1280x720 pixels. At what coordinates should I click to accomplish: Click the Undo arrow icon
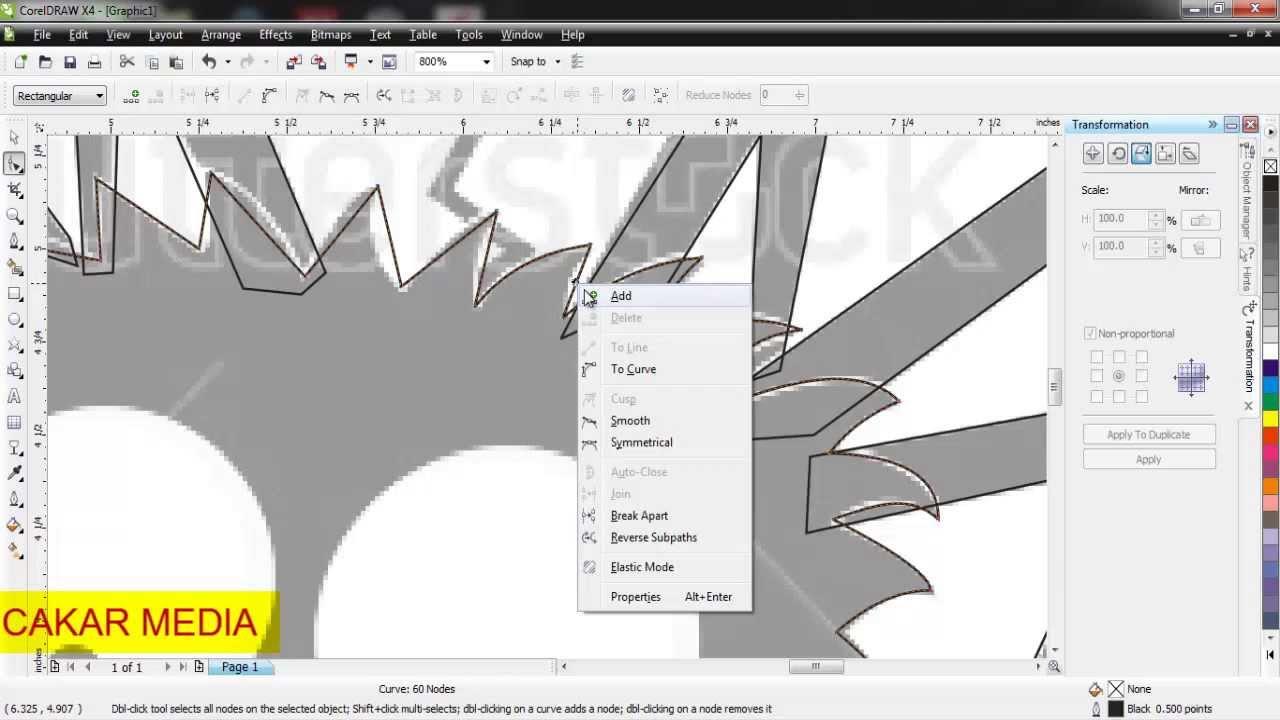click(209, 62)
